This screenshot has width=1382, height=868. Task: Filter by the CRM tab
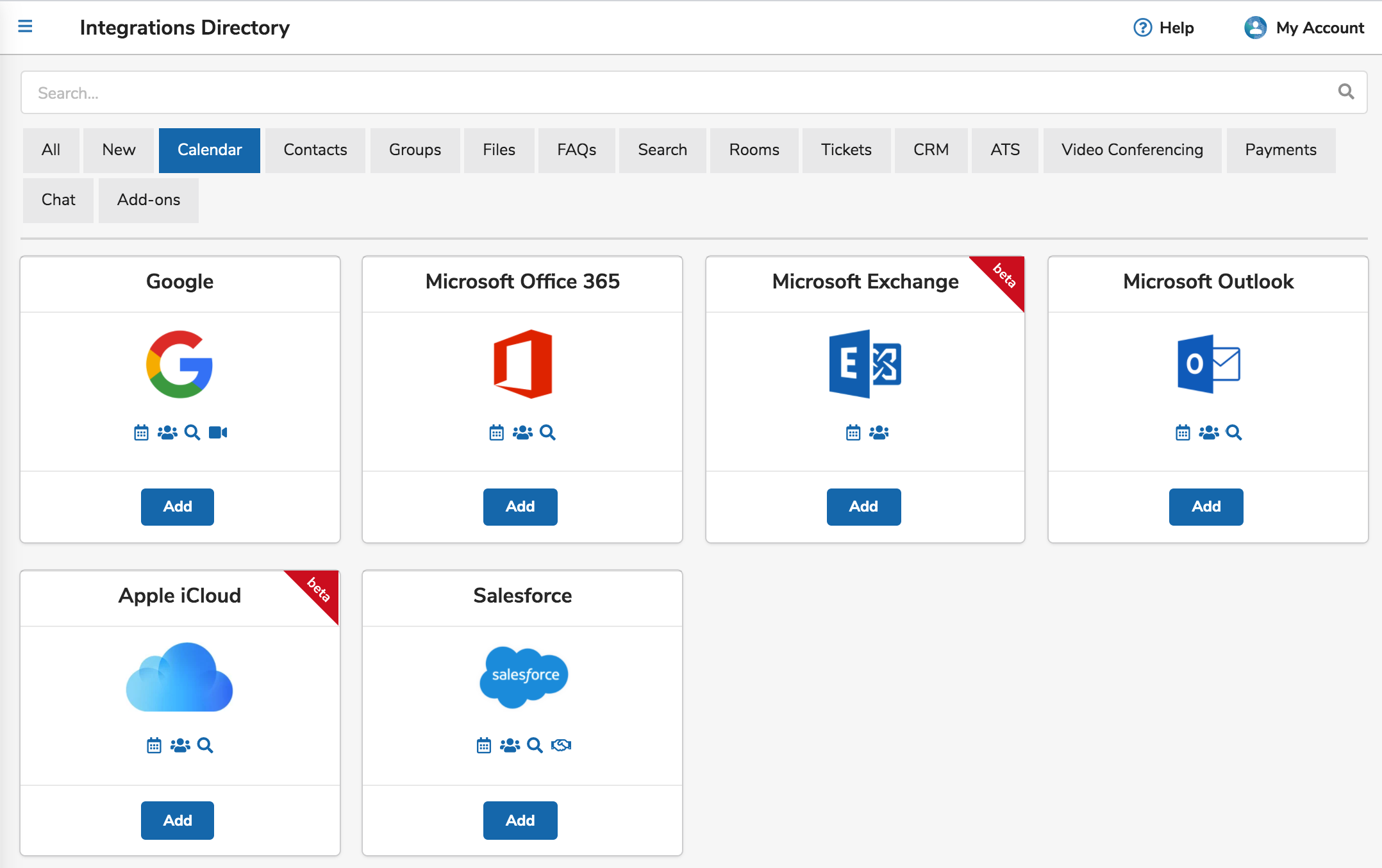tap(931, 150)
